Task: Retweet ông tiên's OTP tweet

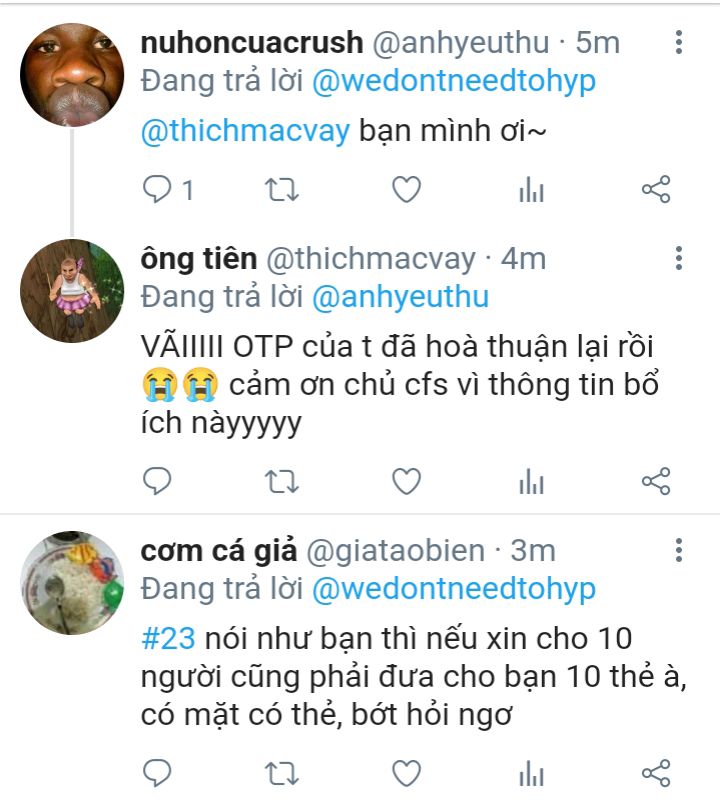Action: pyautogui.click(x=281, y=481)
